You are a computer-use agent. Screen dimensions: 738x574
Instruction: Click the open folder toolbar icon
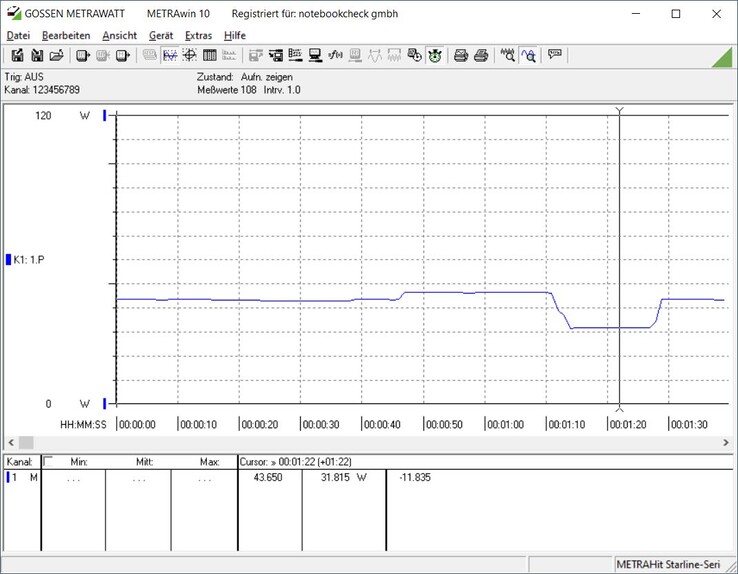(56, 56)
